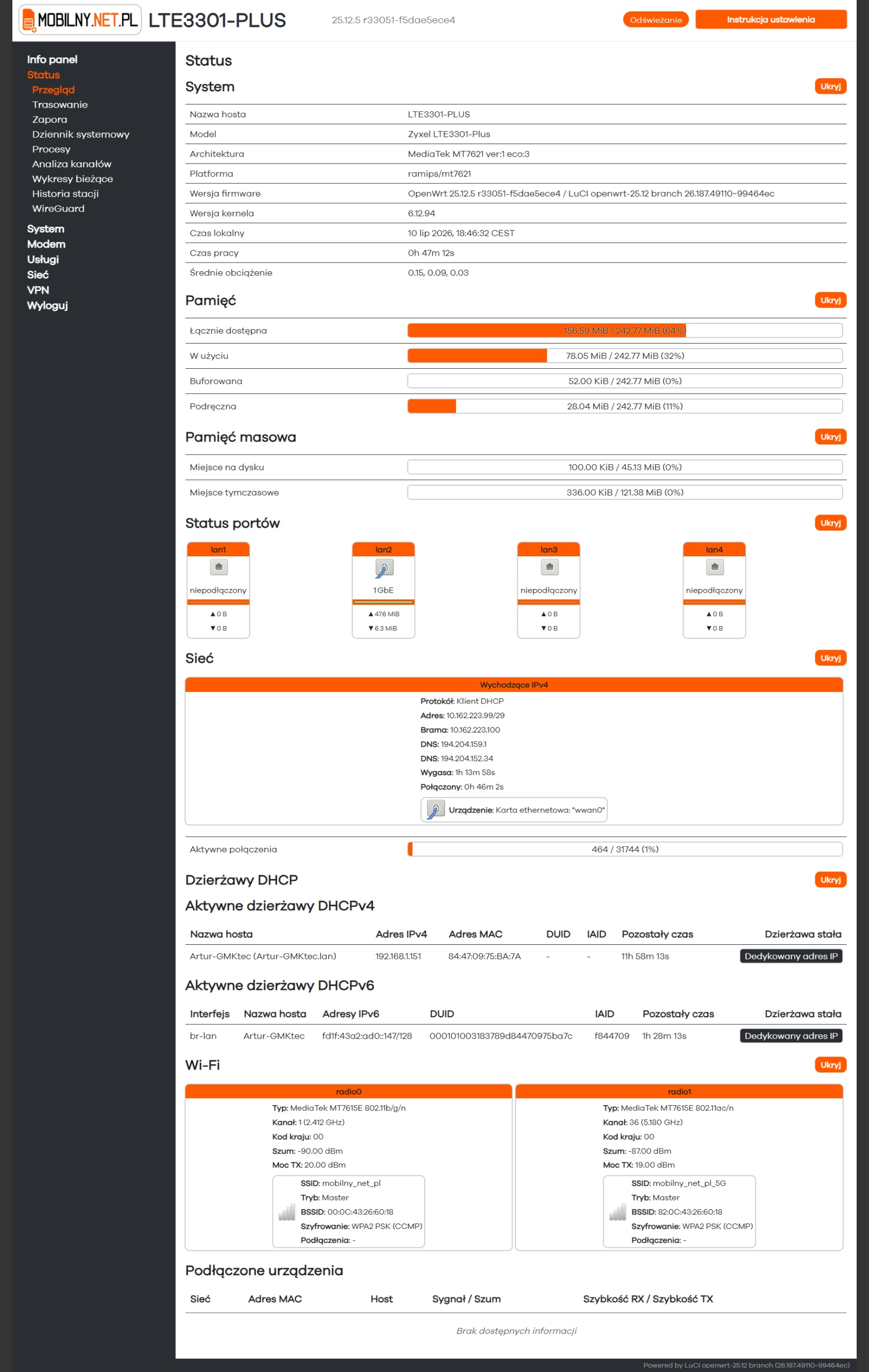Open the Zapora page
Image resolution: width=869 pixels, height=1372 pixels.
(x=49, y=119)
